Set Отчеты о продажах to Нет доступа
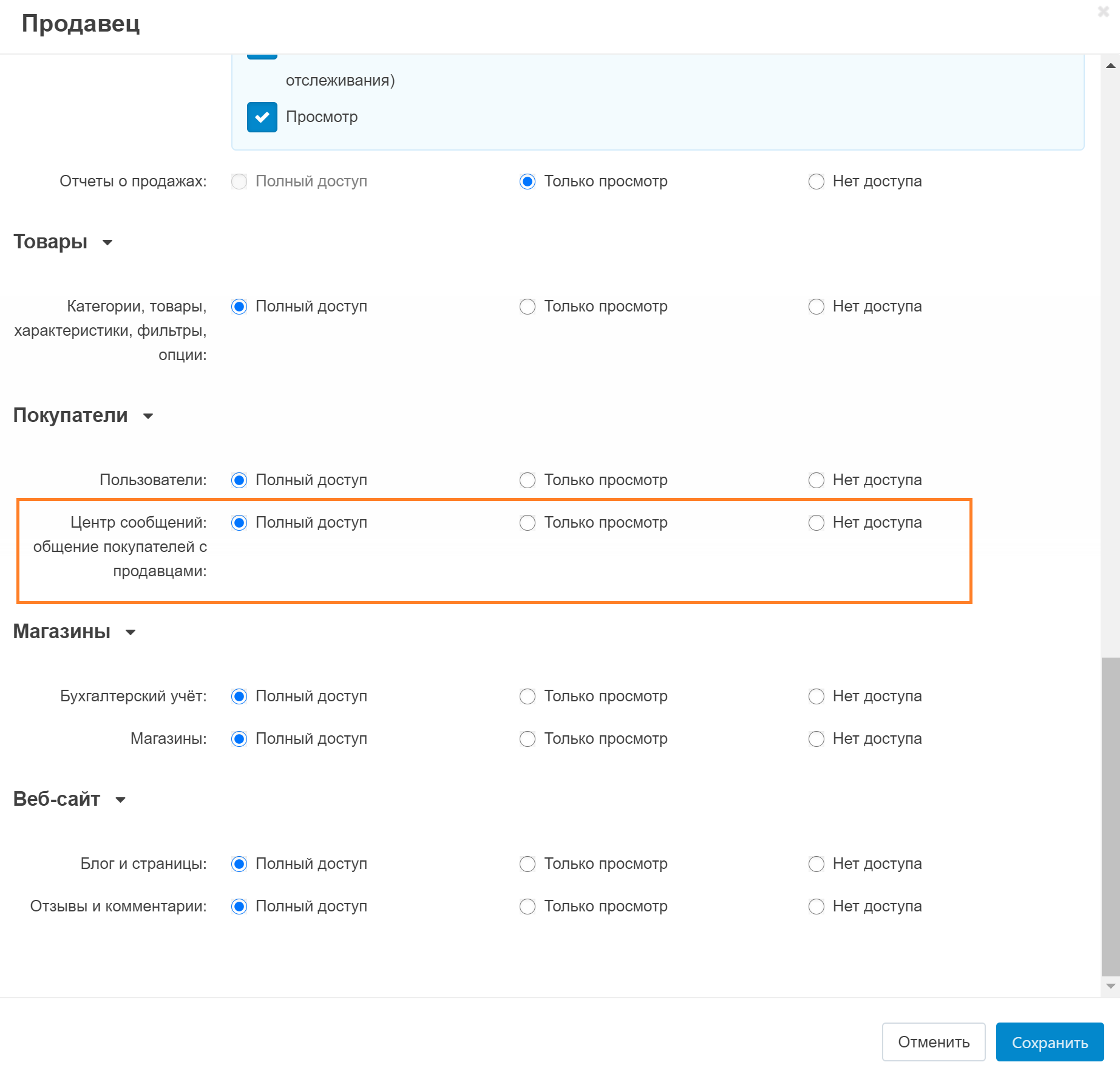Screen dimensions: 1120x1079 (816, 182)
